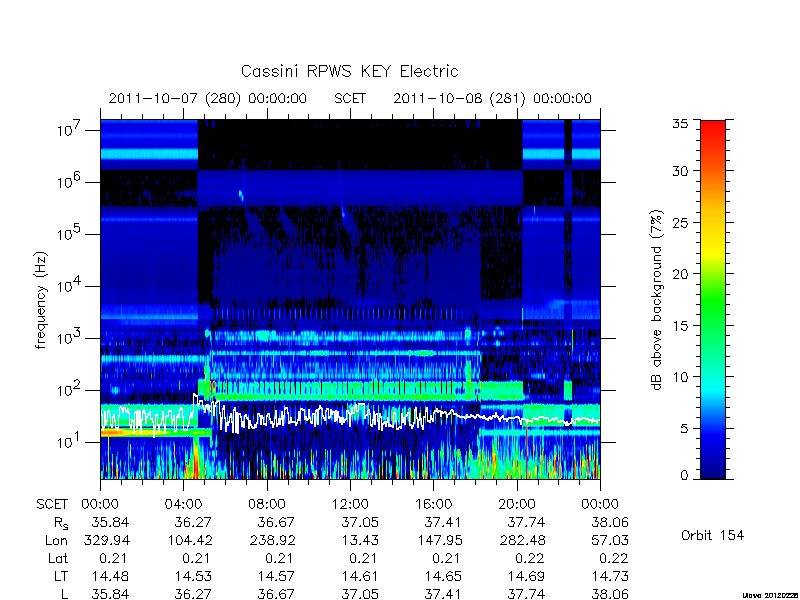Click the Cassini RPWS KEY Electric title
Screen dimensions: 800x600
(349, 71)
